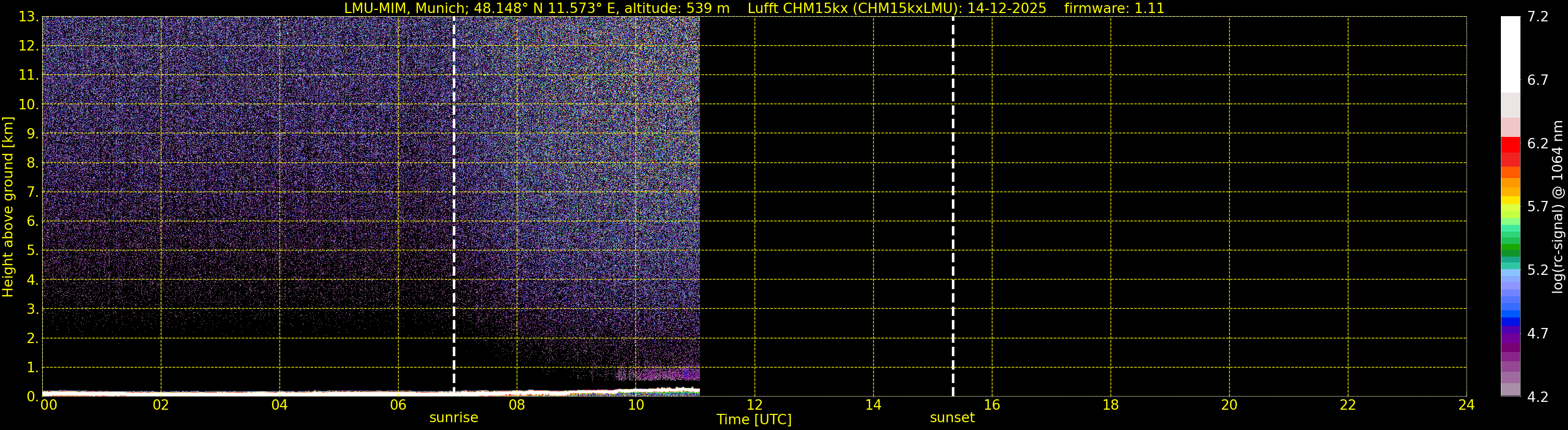This screenshot has height=430, width=1568.
Task: Select the 'sunset' label below the axis
Action: tap(952, 418)
